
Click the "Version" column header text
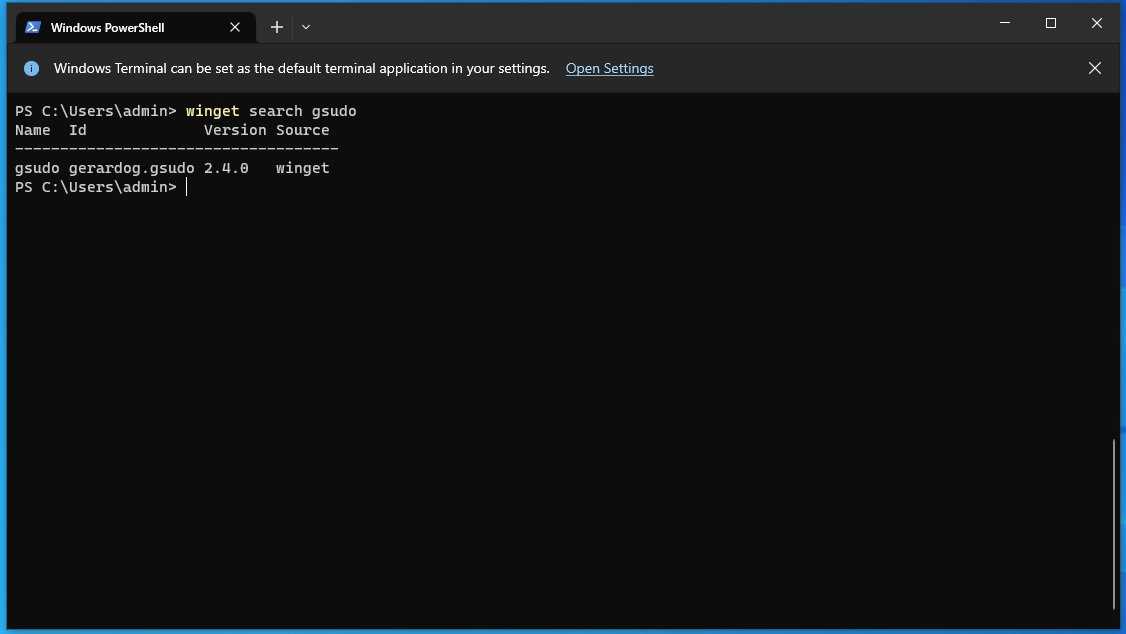pos(235,130)
